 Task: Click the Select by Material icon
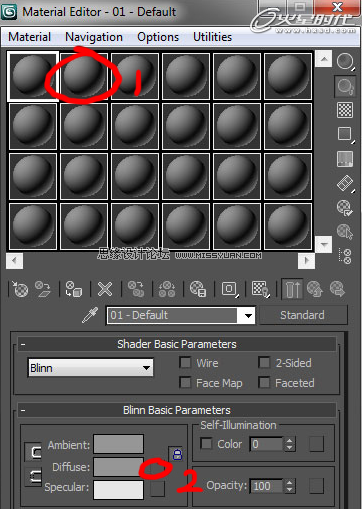(345, 231)
